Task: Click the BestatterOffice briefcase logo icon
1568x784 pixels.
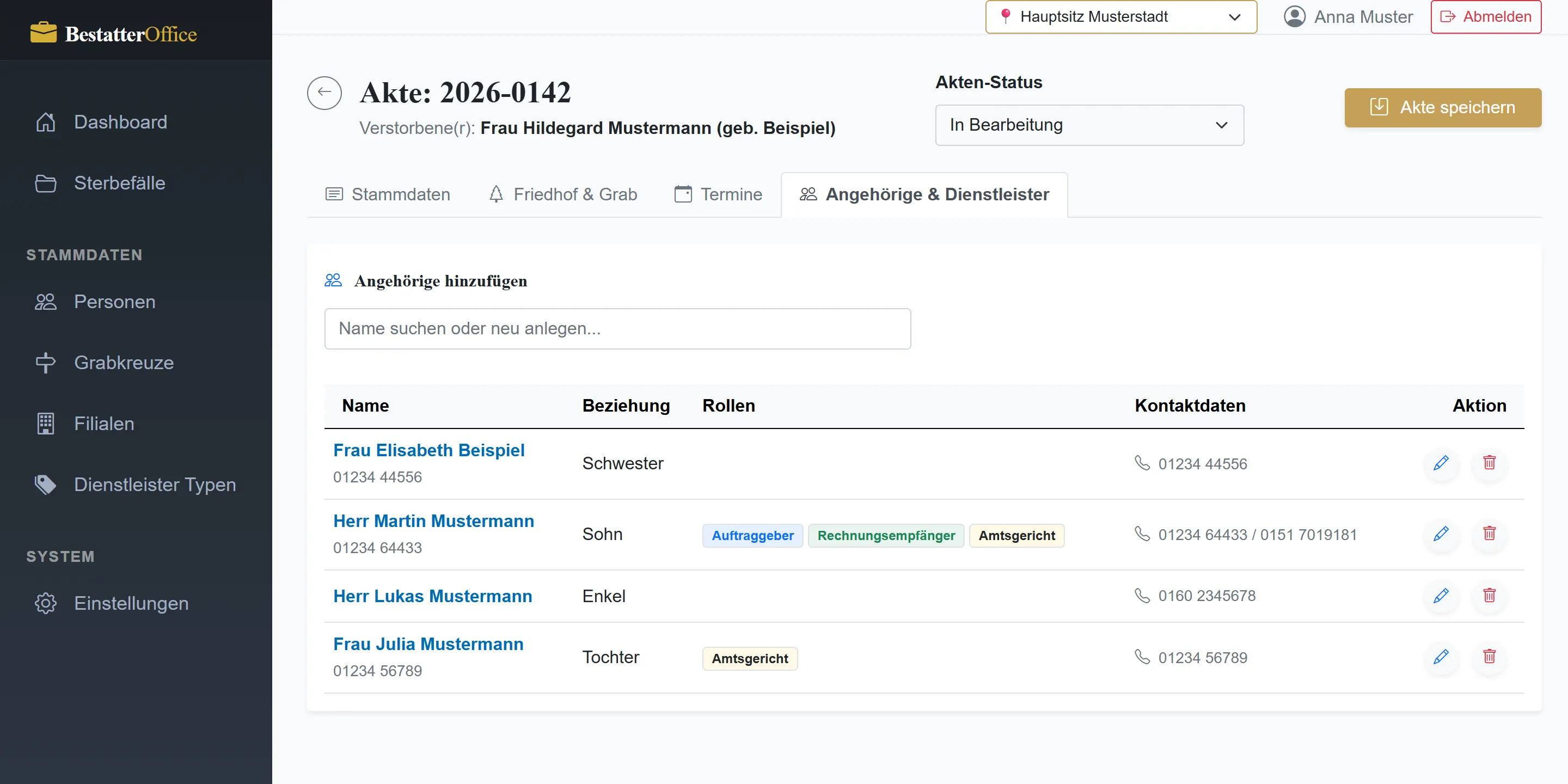Action: tap(43, 33)
